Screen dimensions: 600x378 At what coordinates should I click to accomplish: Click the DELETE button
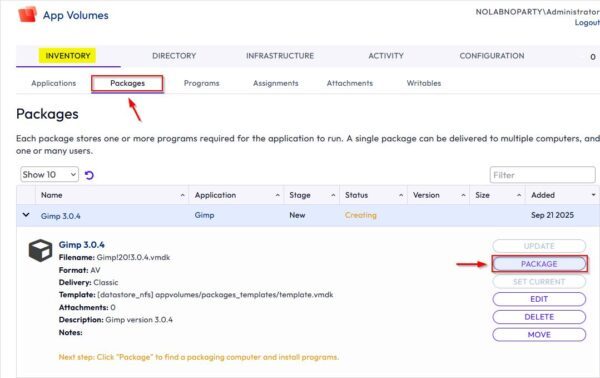[539, 317]
